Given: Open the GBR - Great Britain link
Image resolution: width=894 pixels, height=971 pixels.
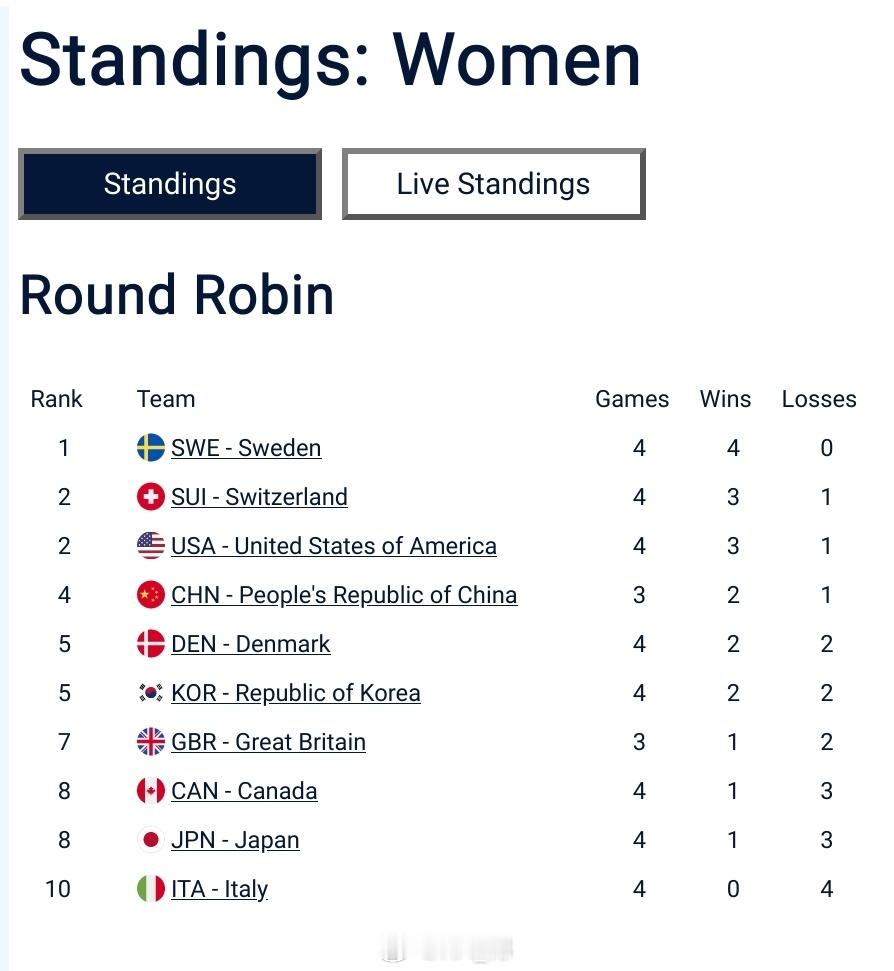Looking at the screenshot, I should coord(268,742).
